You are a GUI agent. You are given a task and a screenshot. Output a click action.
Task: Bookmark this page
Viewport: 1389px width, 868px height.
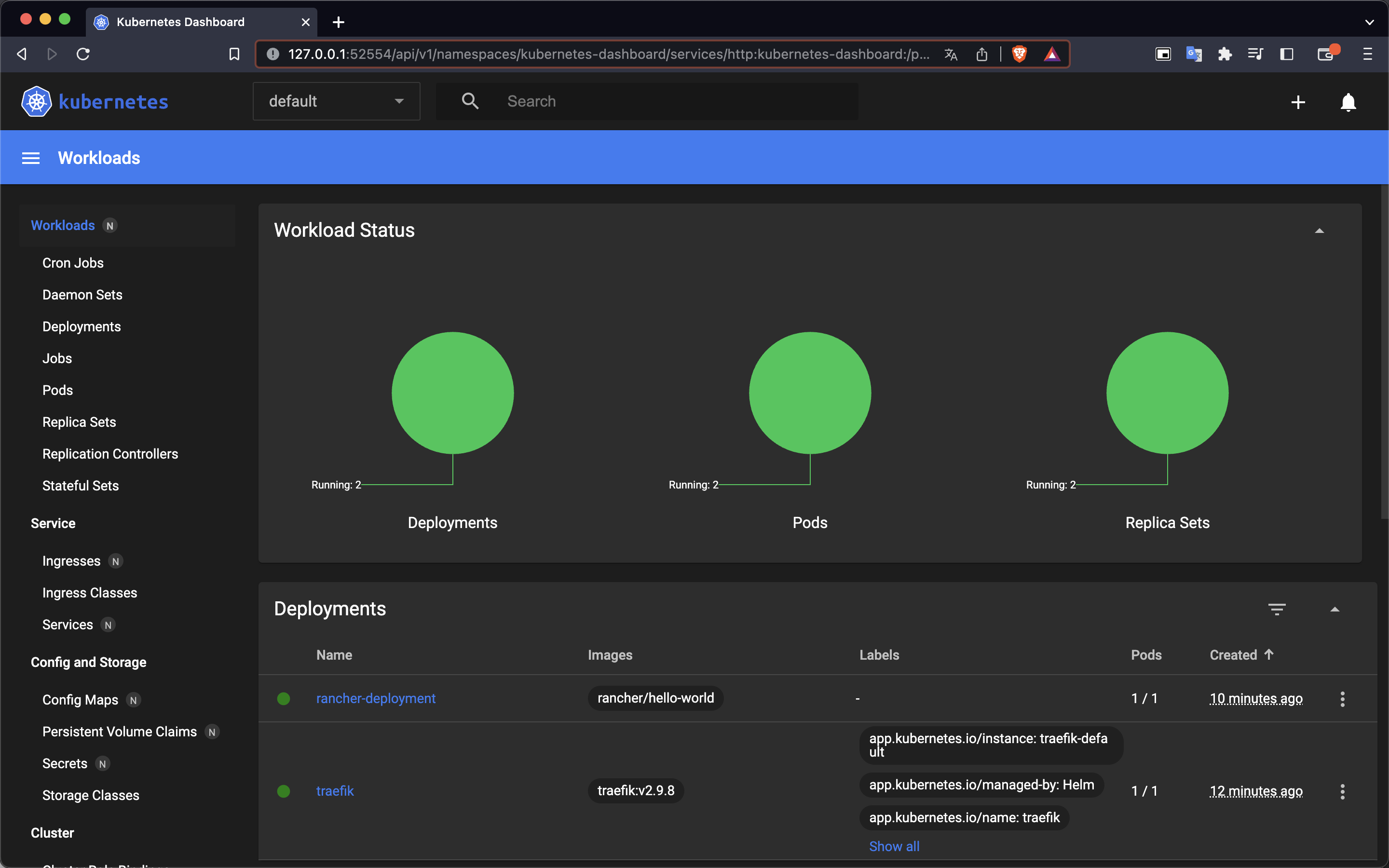[x=234, y=54]
